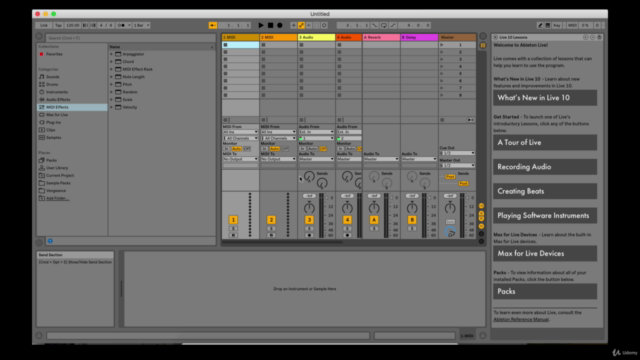Open the Vengeance folder in Places
640x360 pixels.
[56, 191]
